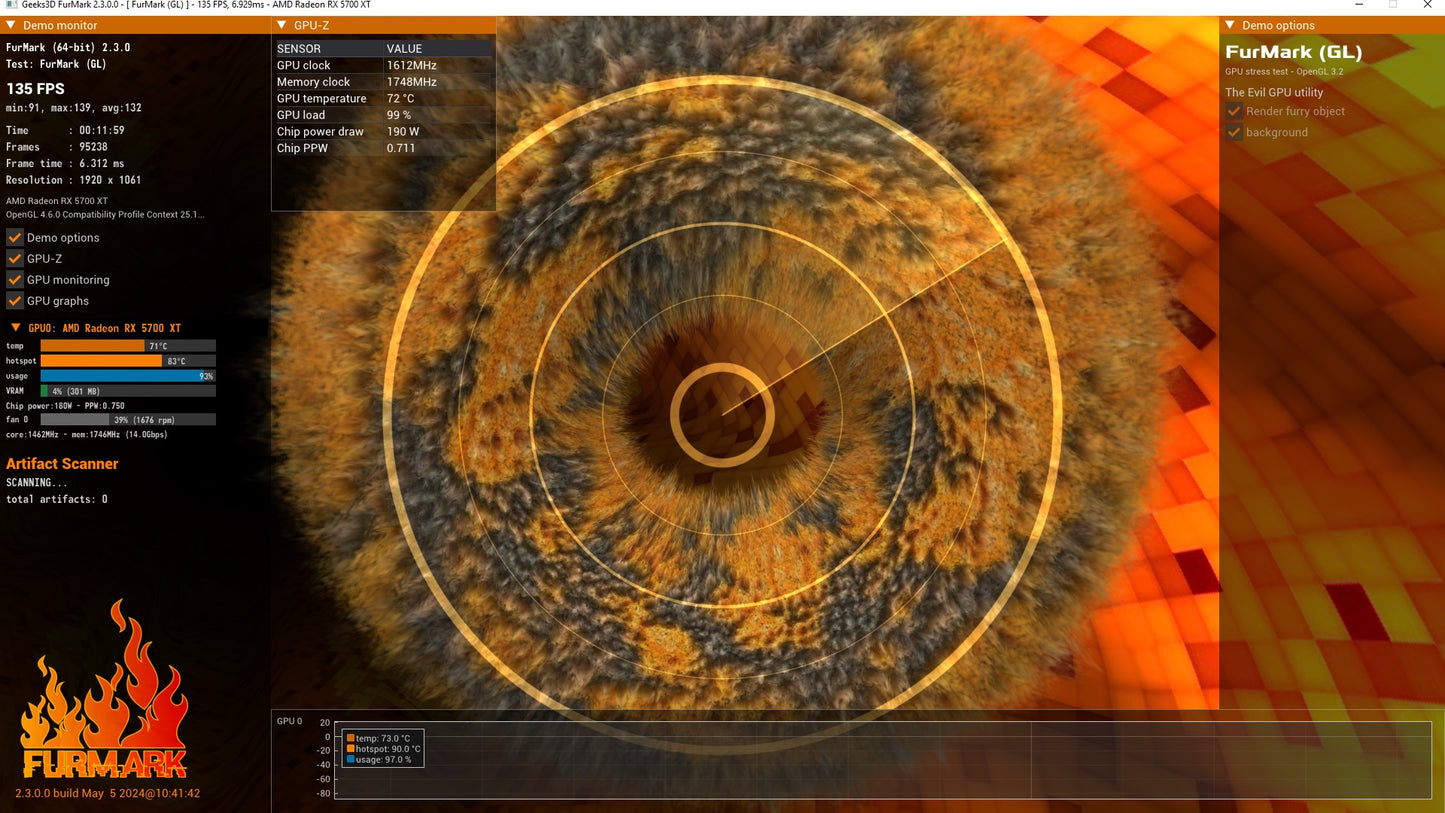Click the OpenGL 4.6.0 Compatibility Profile text
The height and width of the screenshot is (813, 1445).
click(105, 214)
